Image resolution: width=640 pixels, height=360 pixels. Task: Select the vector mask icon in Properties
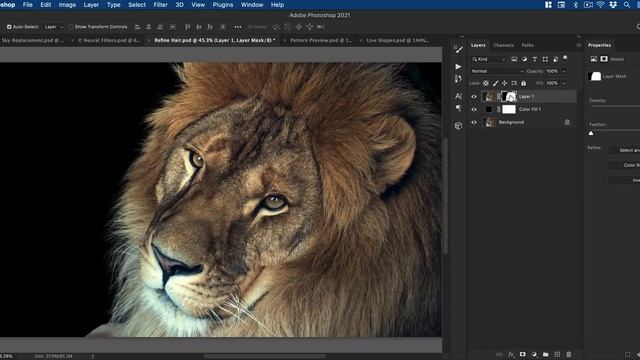[604, 59]
